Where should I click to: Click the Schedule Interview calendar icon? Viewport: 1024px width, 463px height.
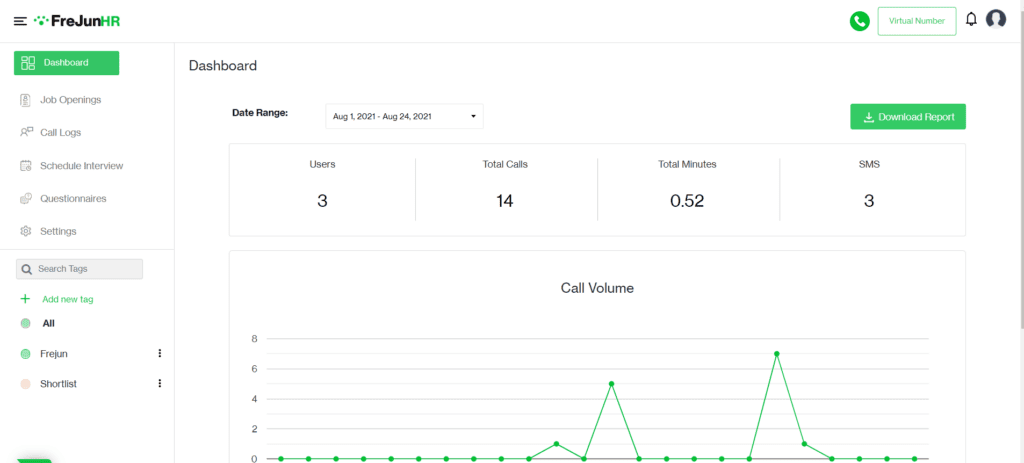tap(26, 166)
